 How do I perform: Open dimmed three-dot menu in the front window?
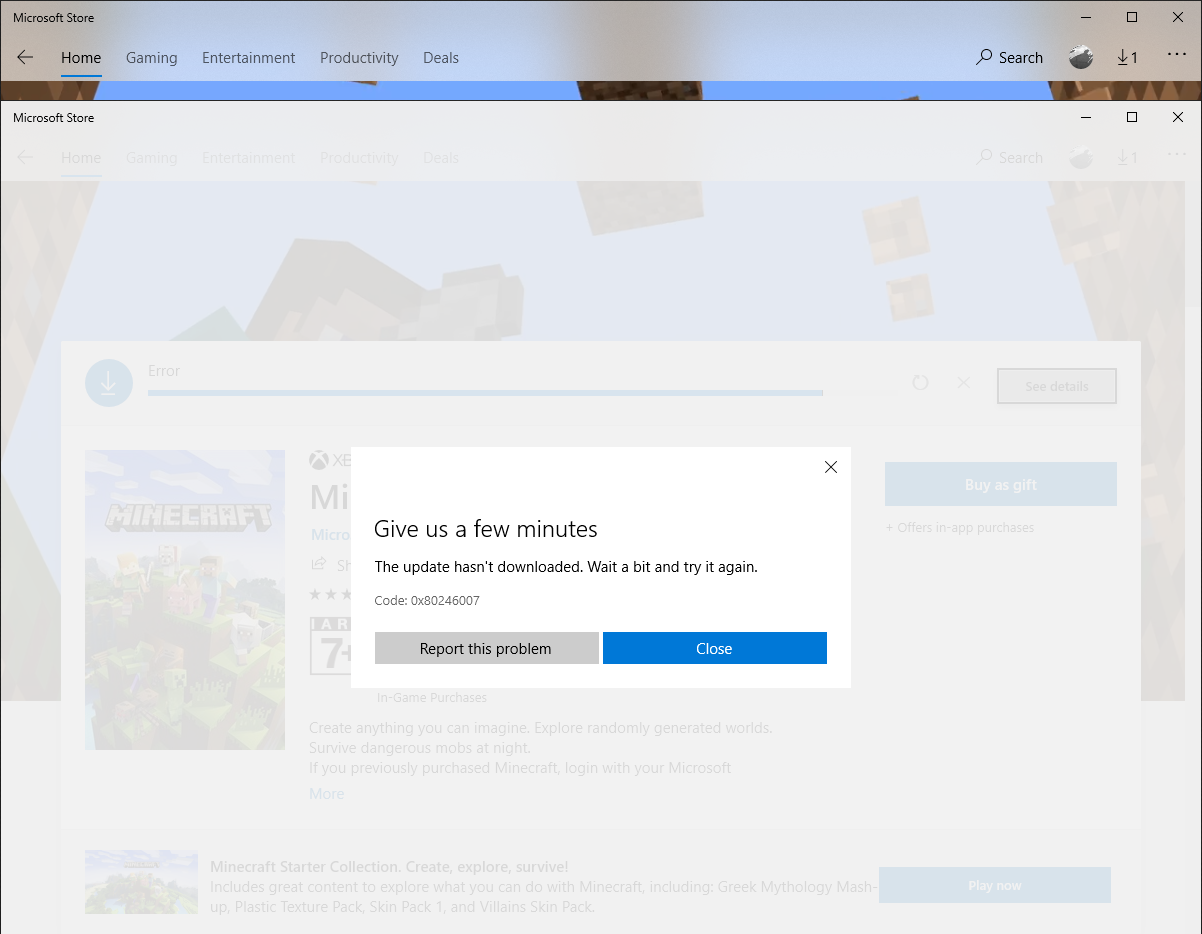pyautogui.click(x=1177, y=156)
